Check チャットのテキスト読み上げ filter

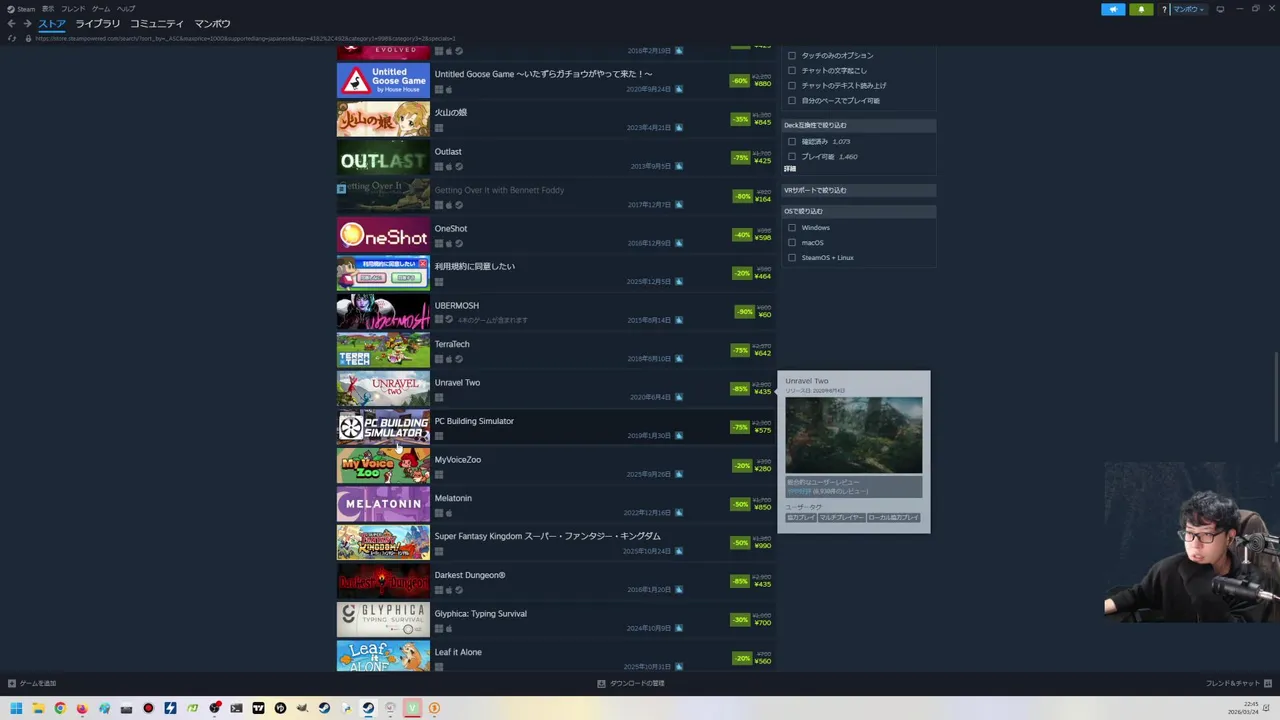(x=792, y=86)
